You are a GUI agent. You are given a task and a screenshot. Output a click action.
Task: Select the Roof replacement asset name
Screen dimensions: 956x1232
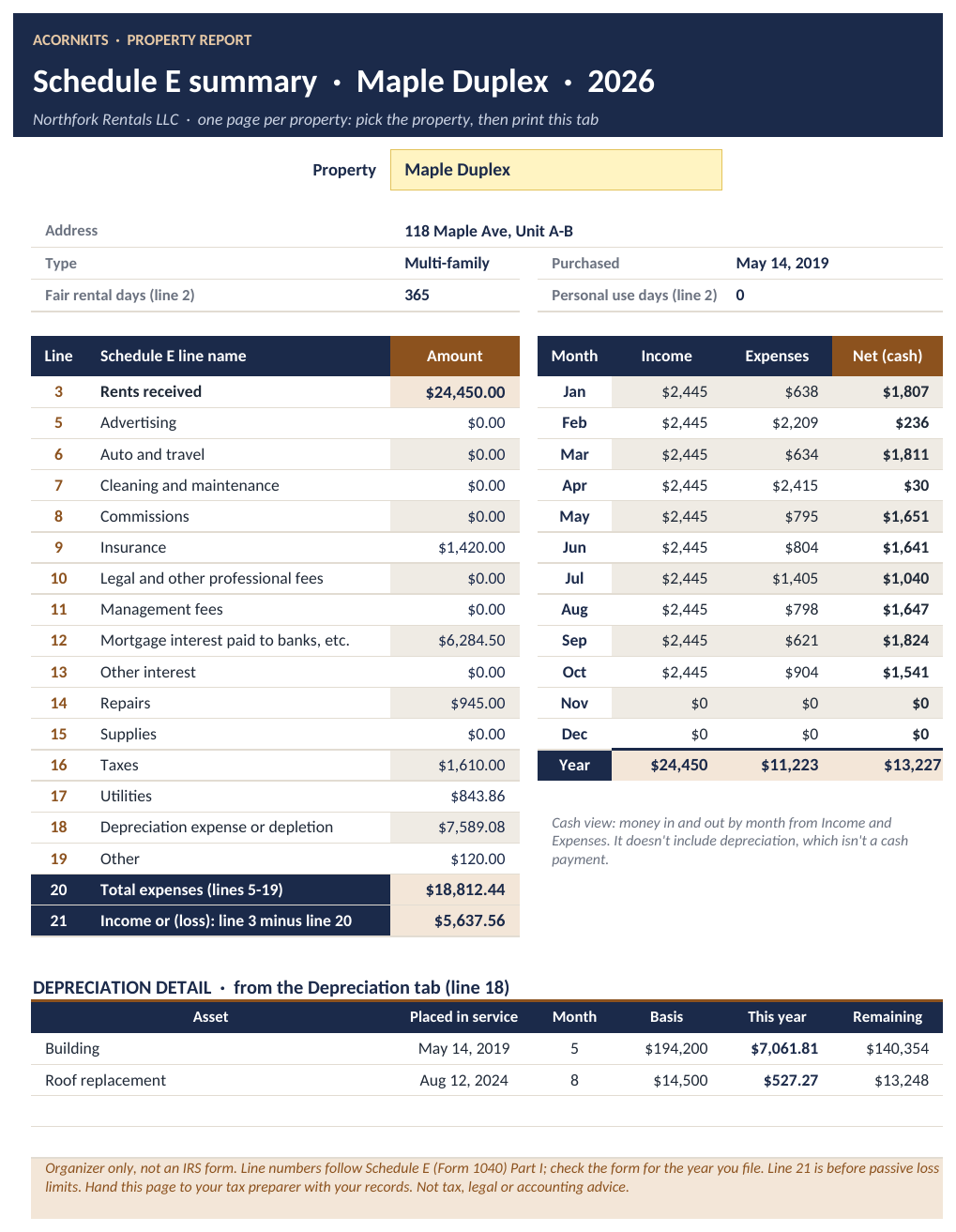105,1080
